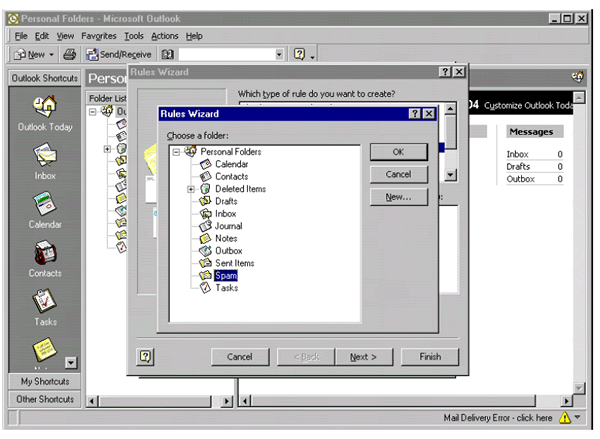
Task: Click the Help question-mark toolbar icon
Action: pyautogui.click(x=299, y=54)
